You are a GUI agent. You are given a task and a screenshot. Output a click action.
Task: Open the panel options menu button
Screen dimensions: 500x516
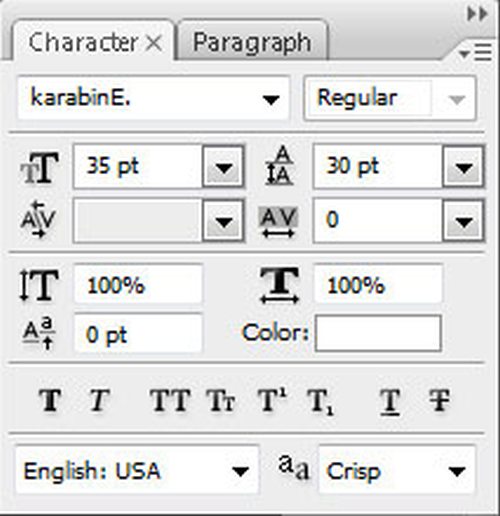(x=475, y=53)
